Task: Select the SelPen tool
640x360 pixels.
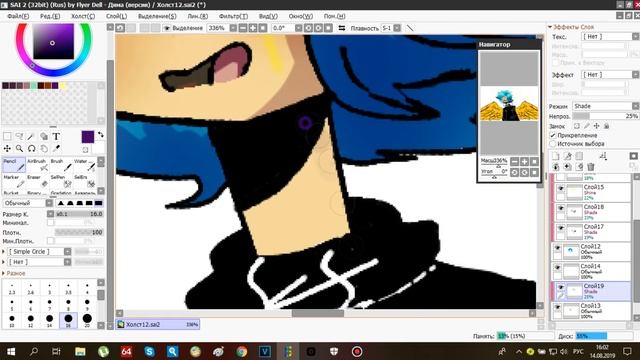Action: click(x=61, y=181)
